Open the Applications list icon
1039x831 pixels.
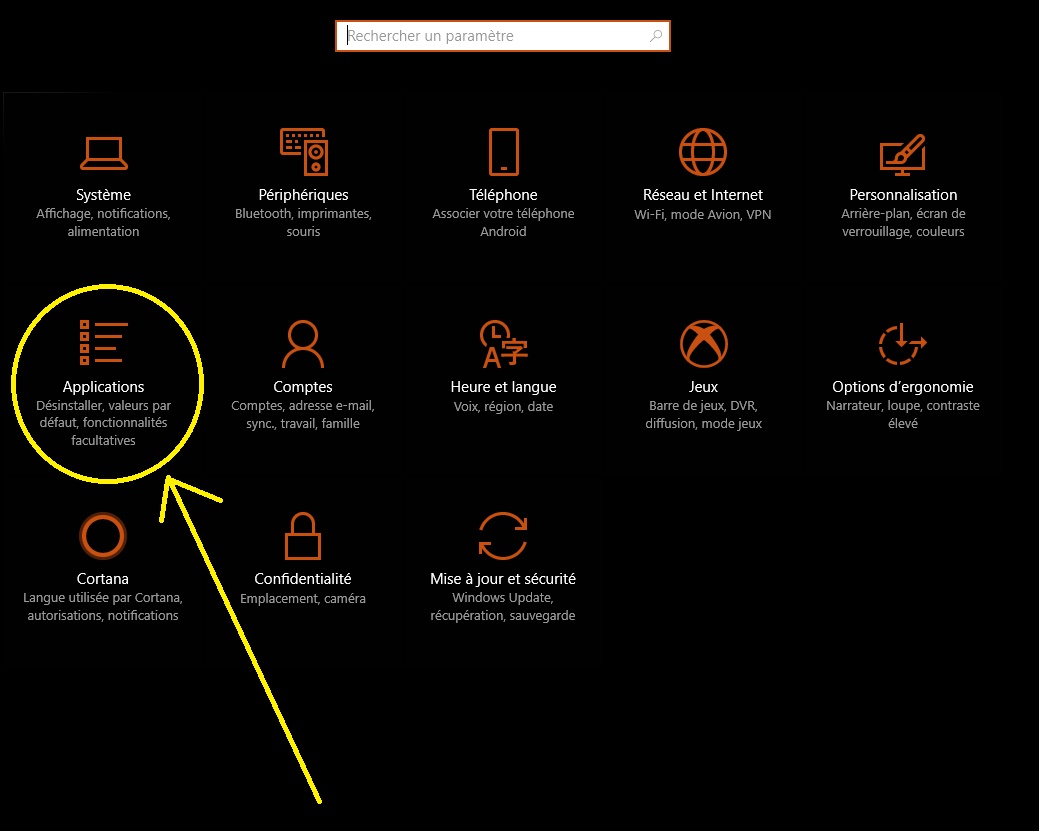[x=103, y=343]
